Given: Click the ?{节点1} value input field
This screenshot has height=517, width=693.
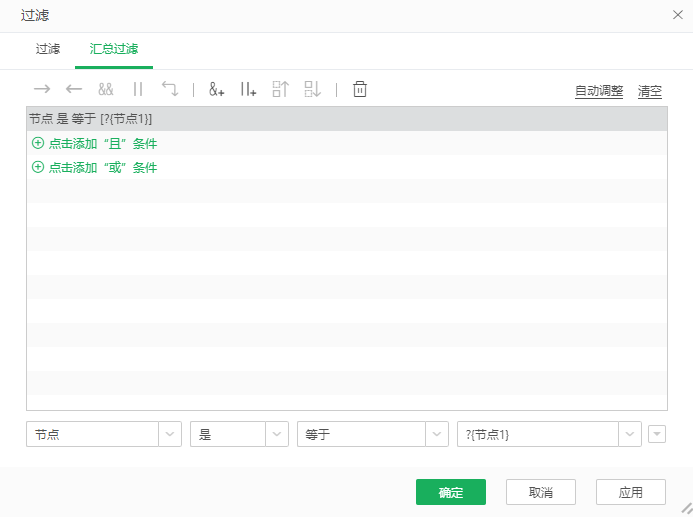Looking at the screenshot, I should (x=538, y=434).
